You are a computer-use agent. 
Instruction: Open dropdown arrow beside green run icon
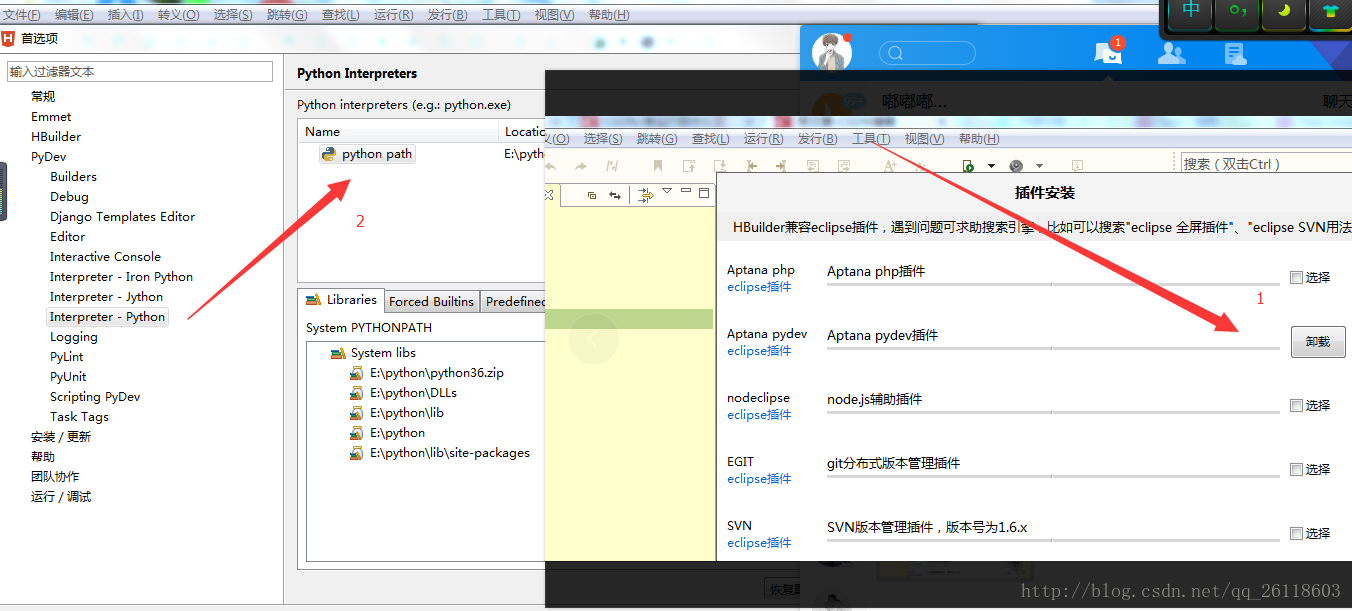click(991, 166)
